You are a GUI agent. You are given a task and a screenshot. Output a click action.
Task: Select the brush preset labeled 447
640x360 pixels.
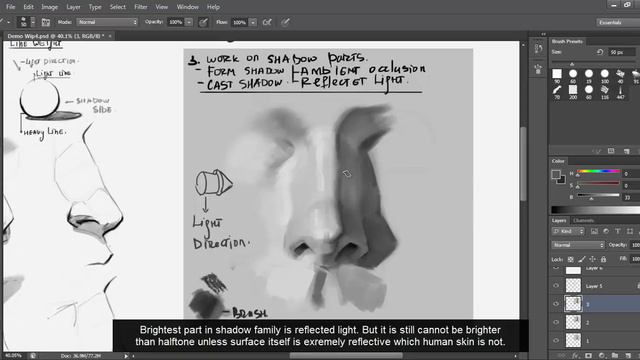620,92
